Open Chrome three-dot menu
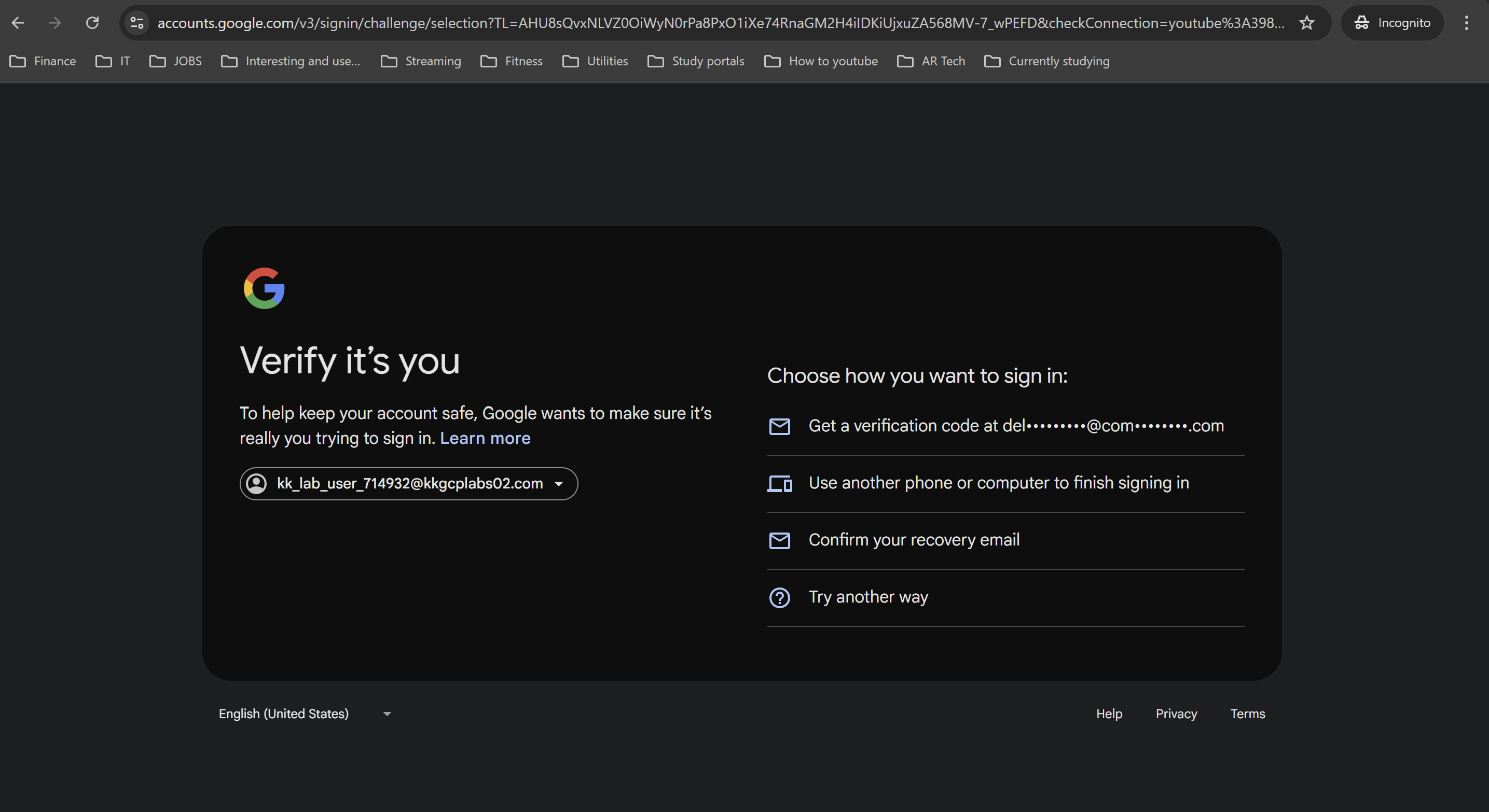This screenshot has width=1489, height=812. (1467, 23)
